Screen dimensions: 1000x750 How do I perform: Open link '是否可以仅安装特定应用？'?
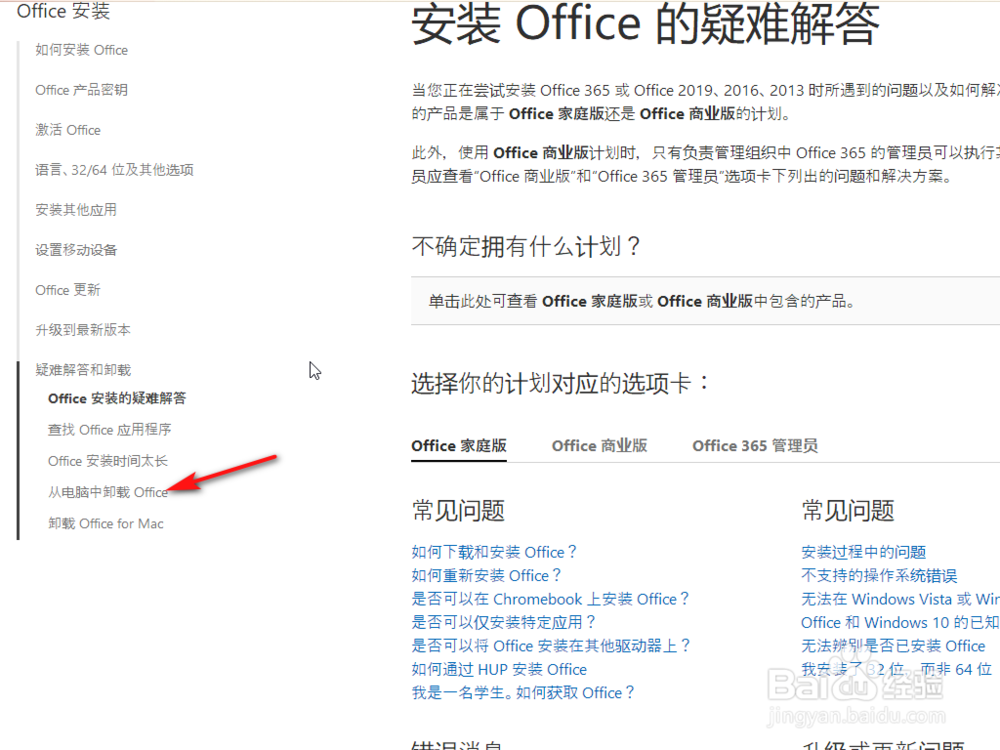coord(504,622)
